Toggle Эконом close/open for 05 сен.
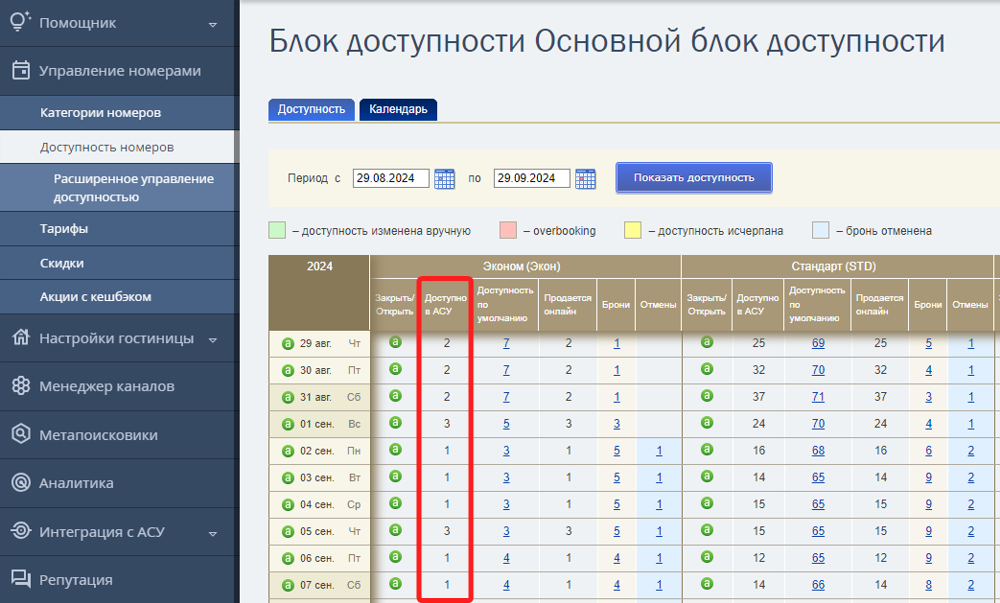The width and height of the screenshot is (1000, 603). click(x=395, y=530)
